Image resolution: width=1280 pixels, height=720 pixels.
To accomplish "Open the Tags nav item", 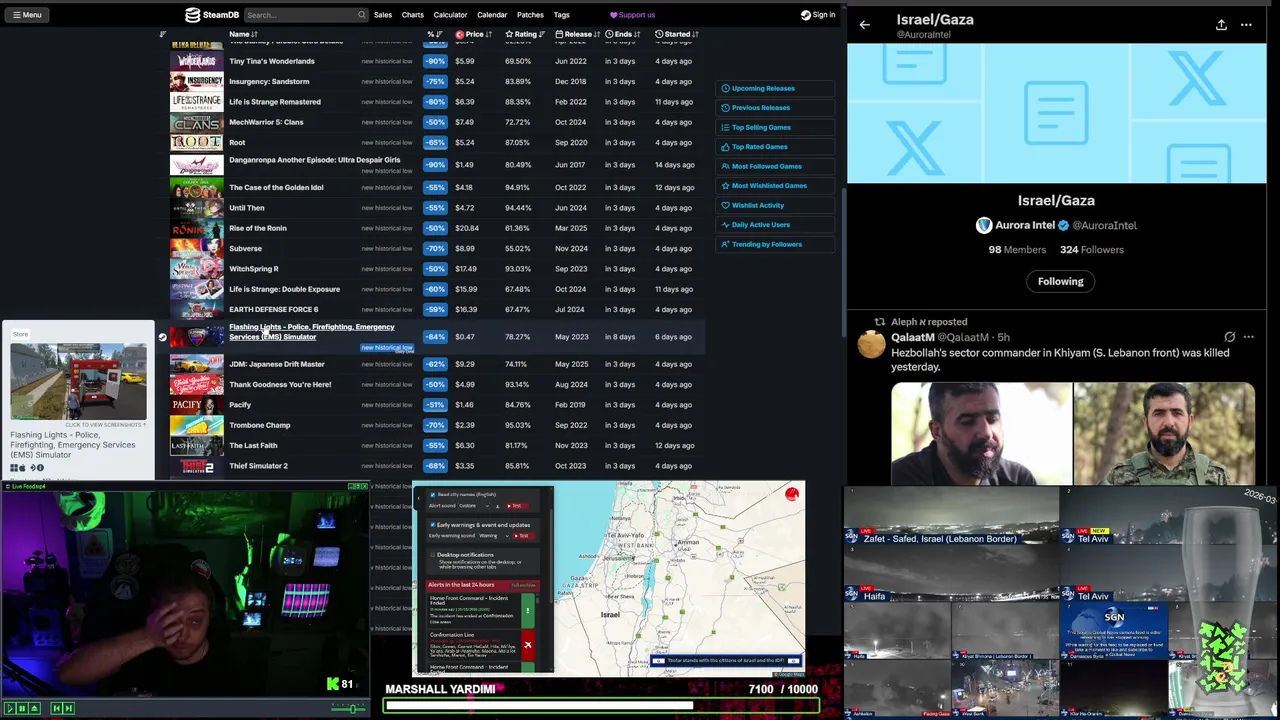I will [x=562, y=15].
